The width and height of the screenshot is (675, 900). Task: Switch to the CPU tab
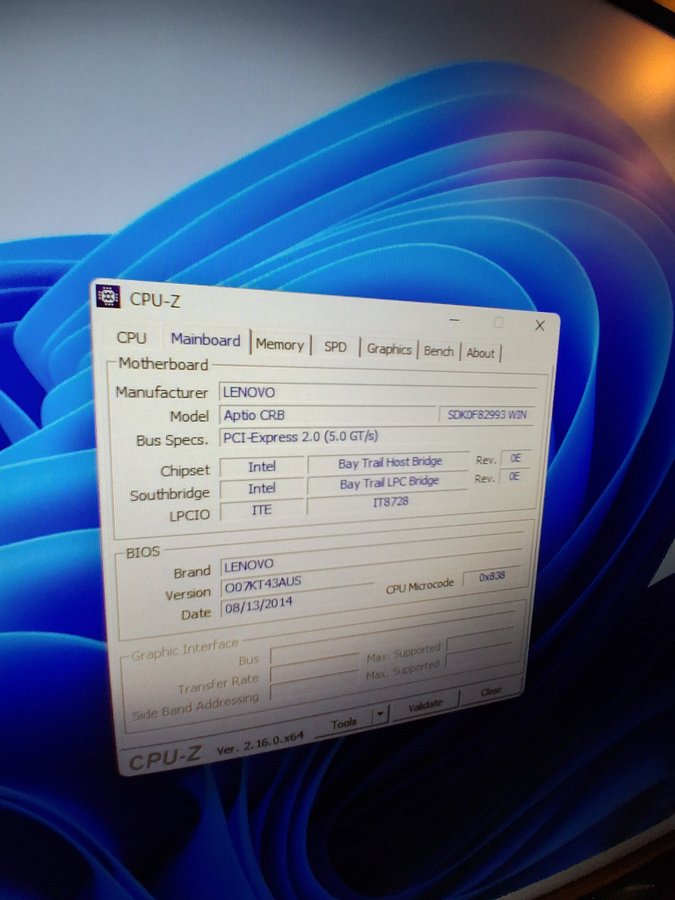[x=131, y=338]
